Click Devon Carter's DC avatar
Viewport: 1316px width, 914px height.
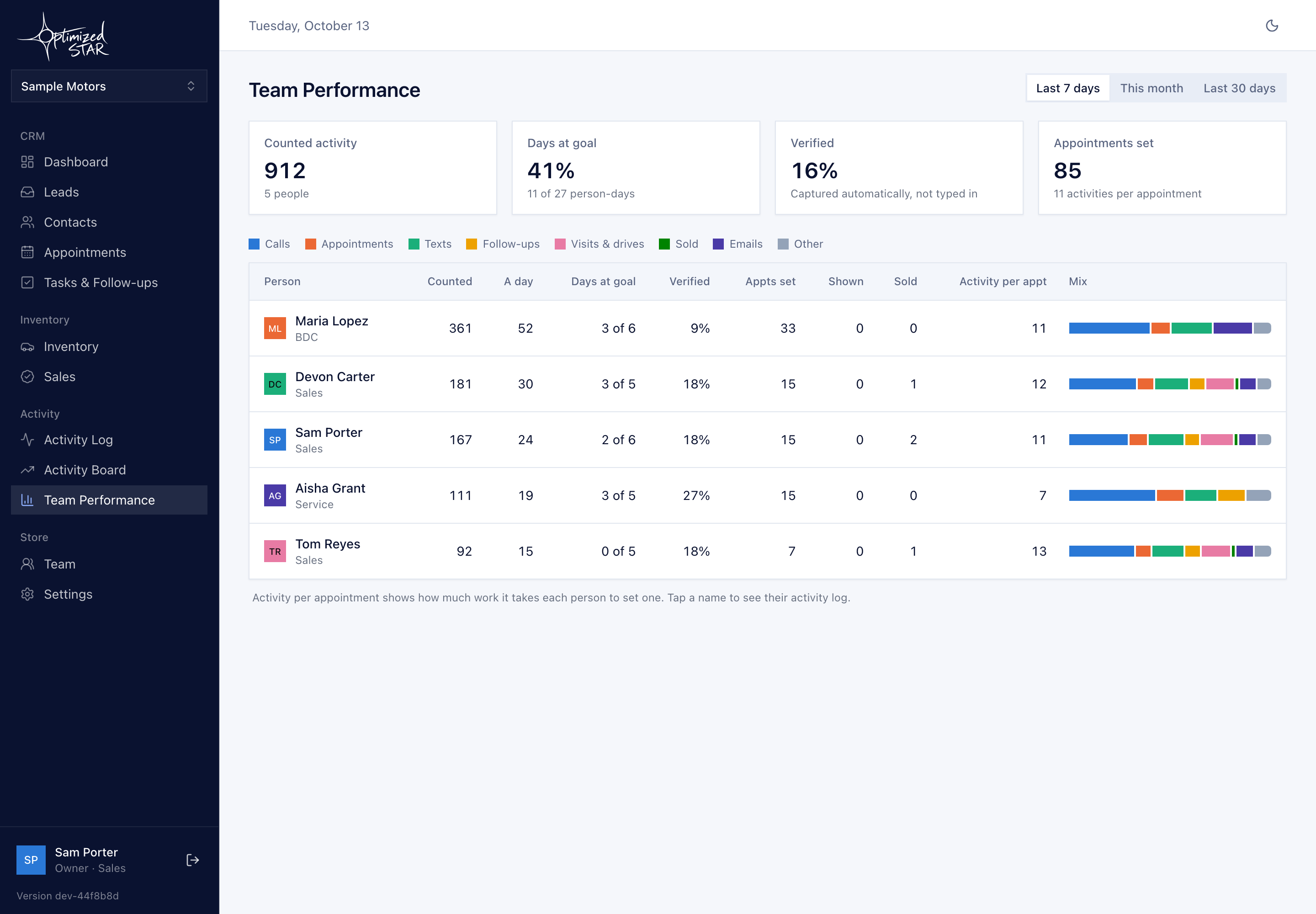pos(275,384)
